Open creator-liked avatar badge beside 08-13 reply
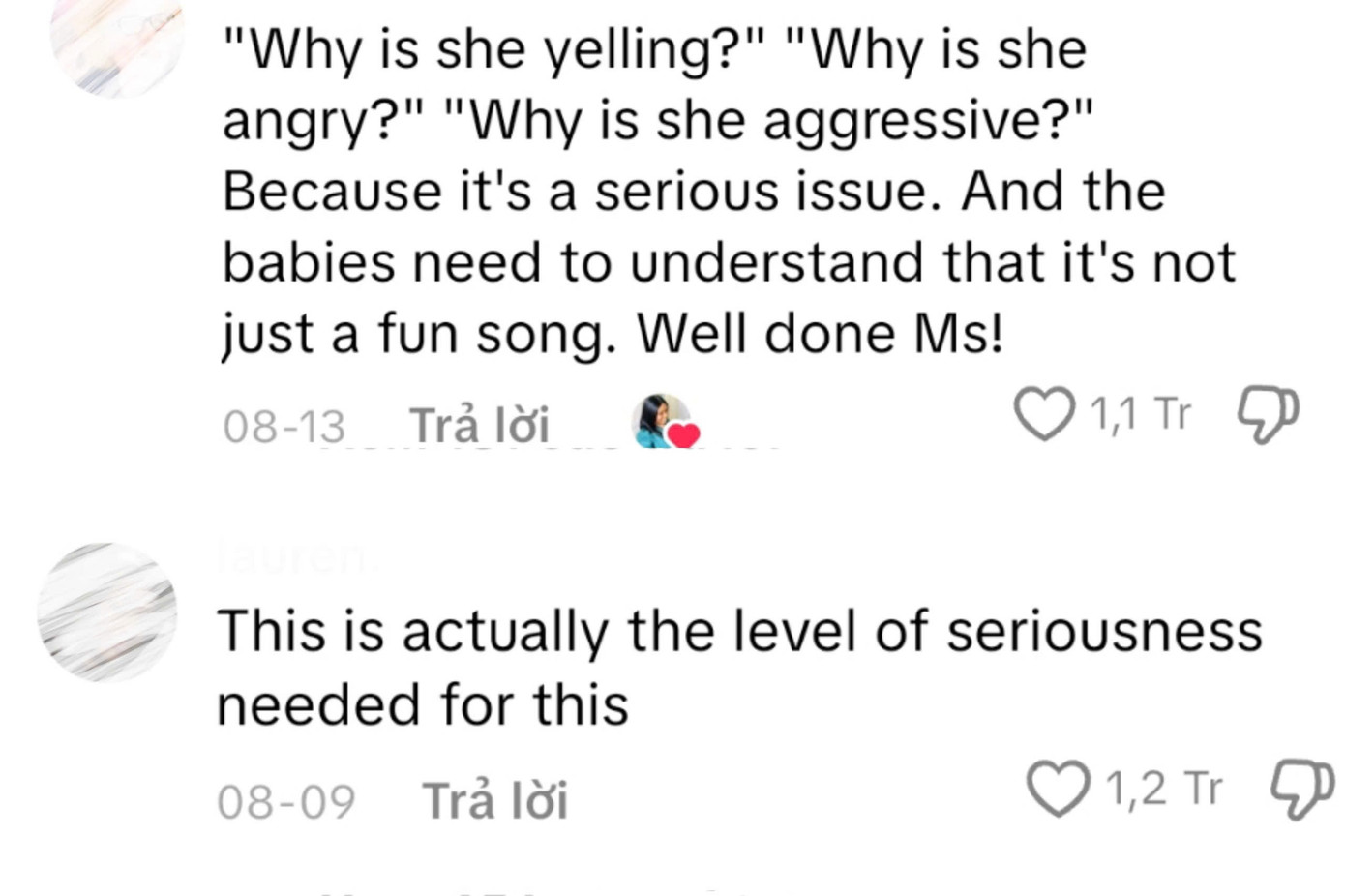1345x896 pixels. tap(662, 421)
